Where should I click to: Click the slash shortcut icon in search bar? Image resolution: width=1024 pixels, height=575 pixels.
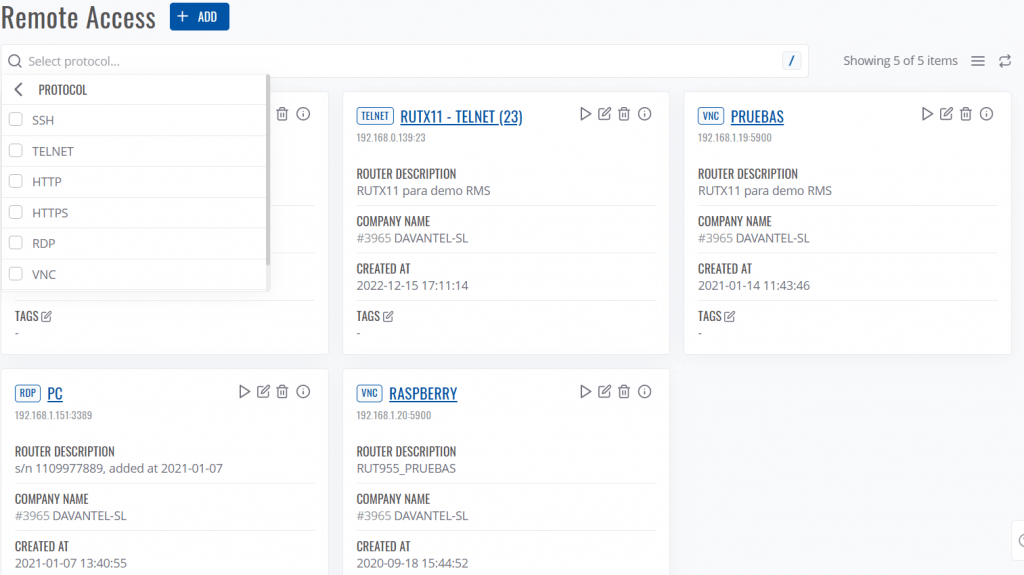[792, 61]
